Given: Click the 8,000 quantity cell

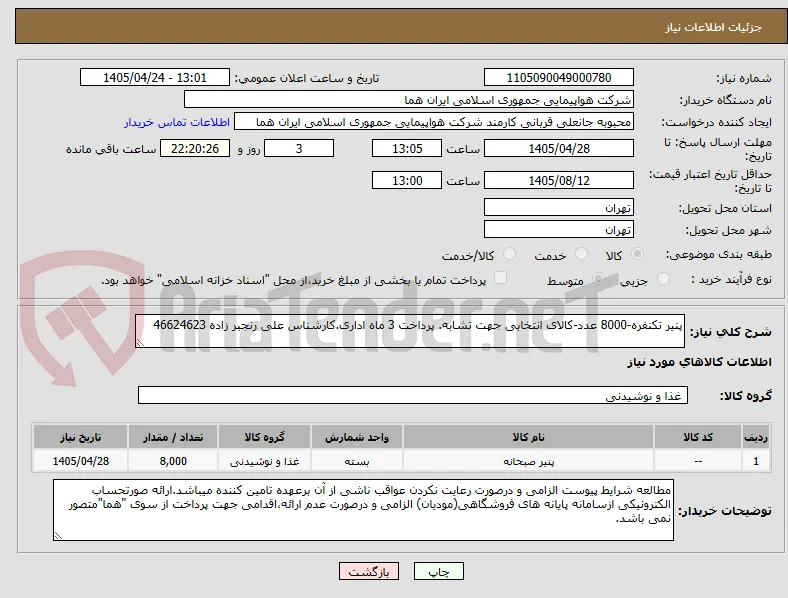Looking at the screenshot, I should point(173,461).
